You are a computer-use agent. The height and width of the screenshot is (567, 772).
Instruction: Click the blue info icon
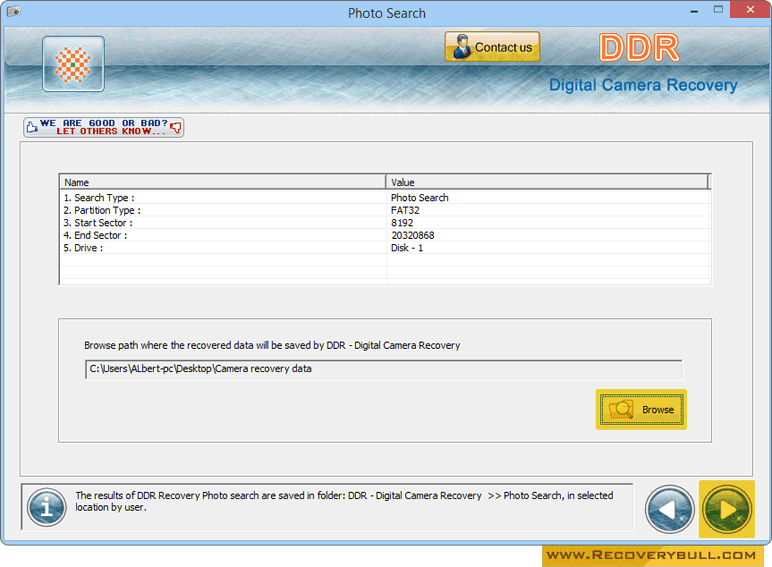click(47, 507)
